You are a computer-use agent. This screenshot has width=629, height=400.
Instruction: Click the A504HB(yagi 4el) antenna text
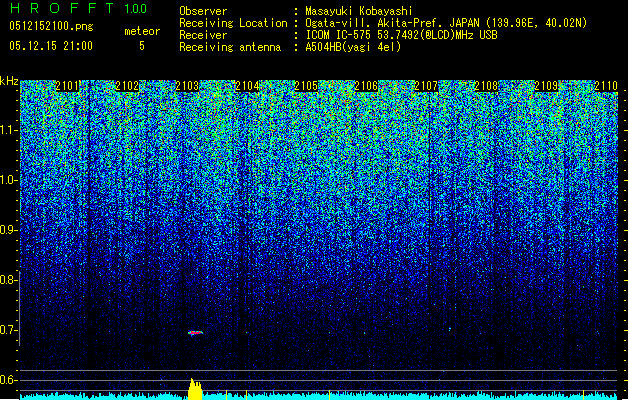(353, 47)
